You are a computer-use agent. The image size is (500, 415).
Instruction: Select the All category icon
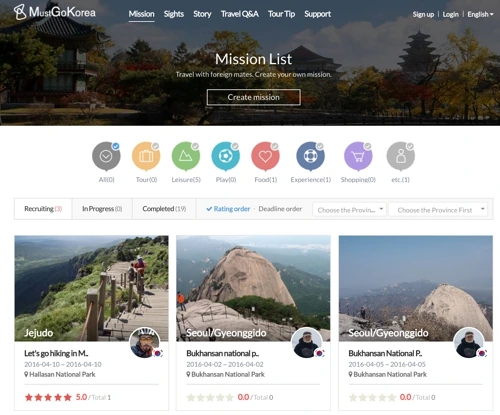click(106, 156)
